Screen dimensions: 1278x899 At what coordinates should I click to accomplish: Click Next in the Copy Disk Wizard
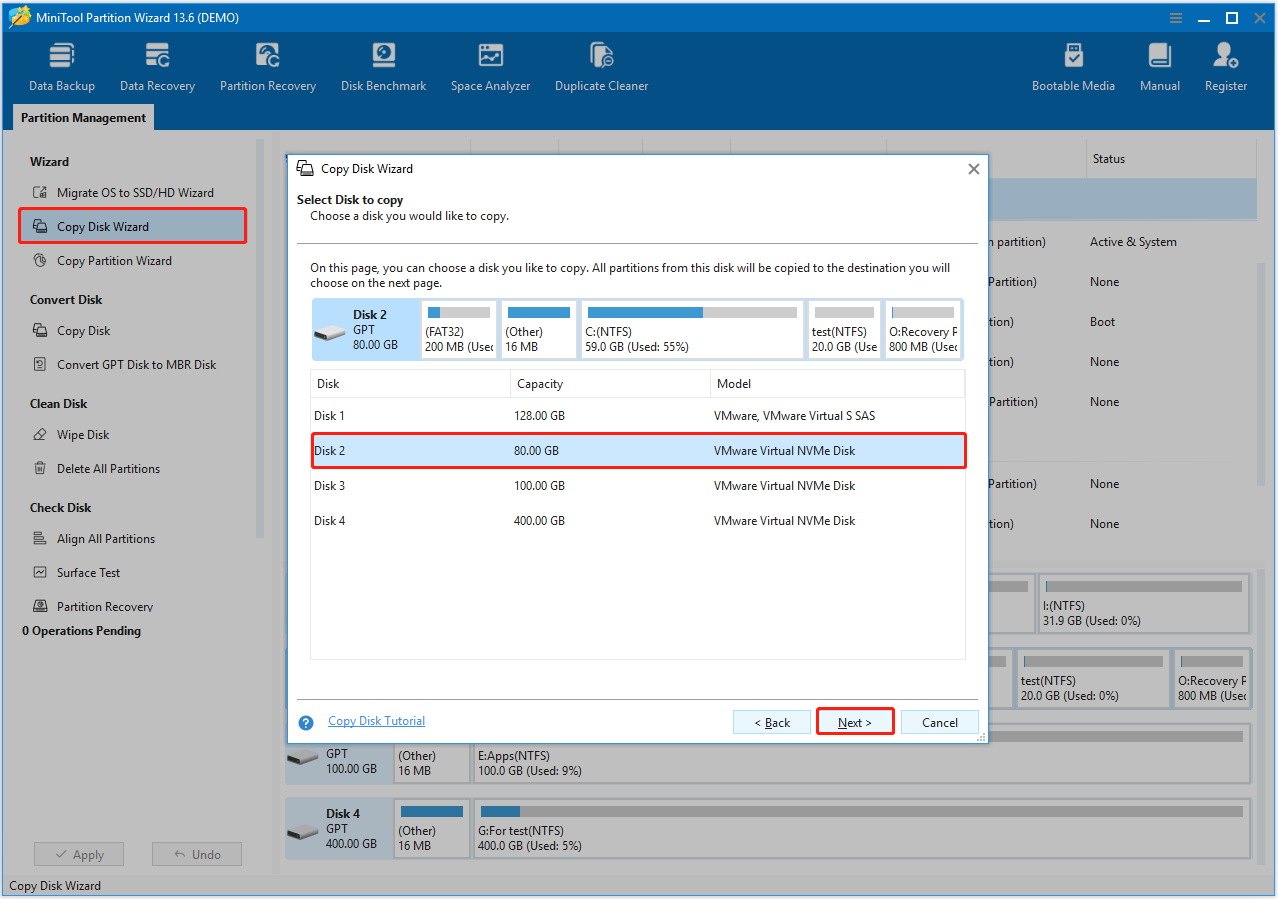855,722
